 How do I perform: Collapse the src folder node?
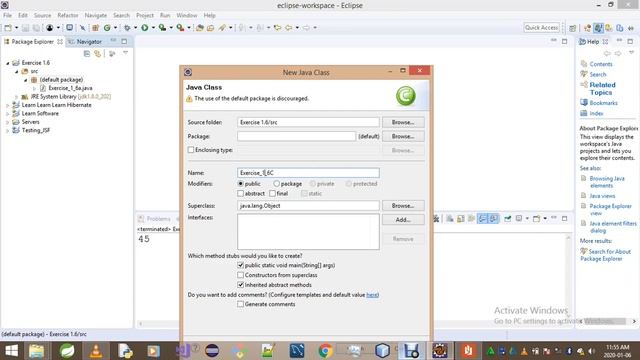pyautogui.click(x=16, y=71)
